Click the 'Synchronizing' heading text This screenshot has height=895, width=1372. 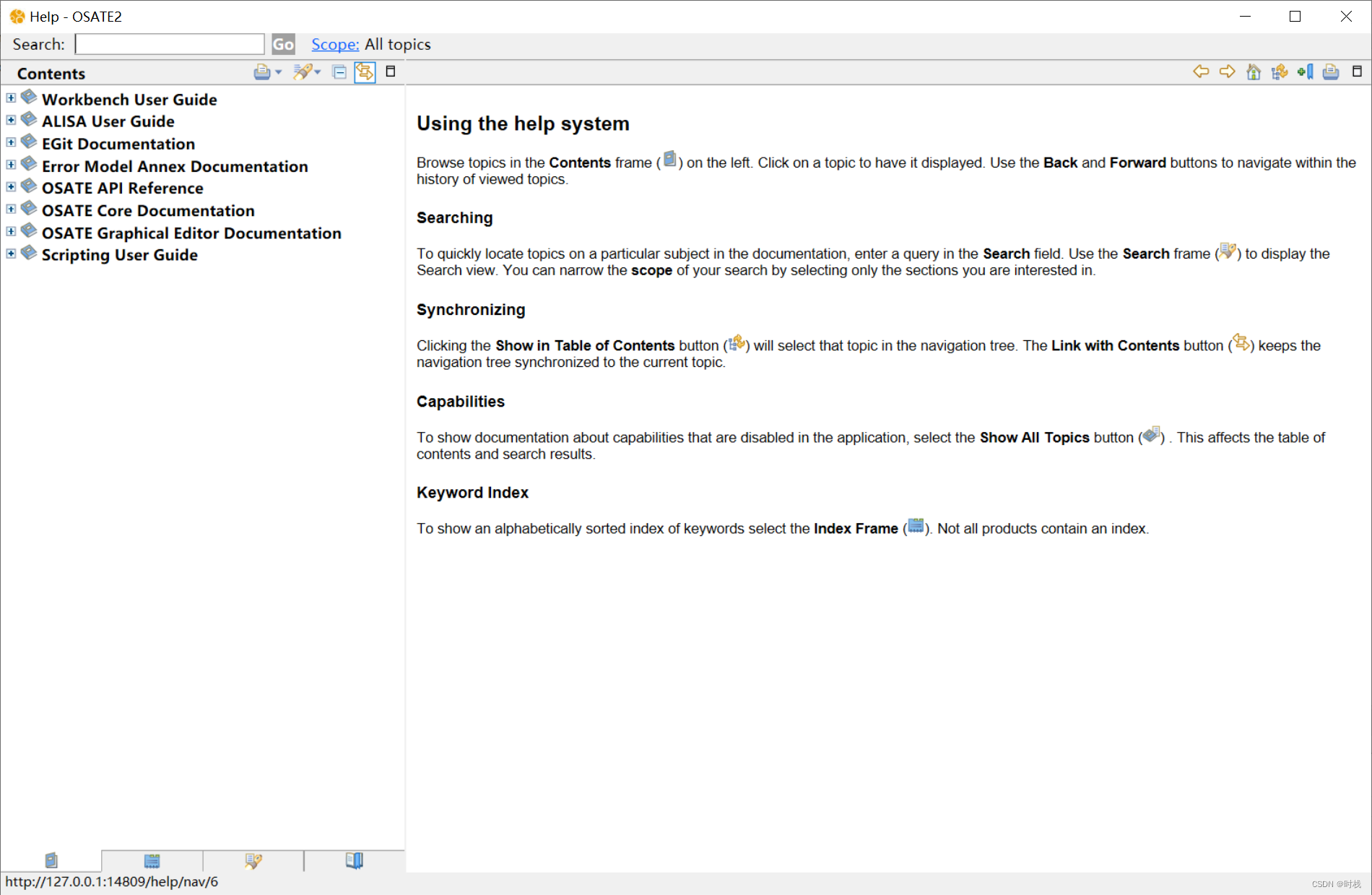pos(471,310)
